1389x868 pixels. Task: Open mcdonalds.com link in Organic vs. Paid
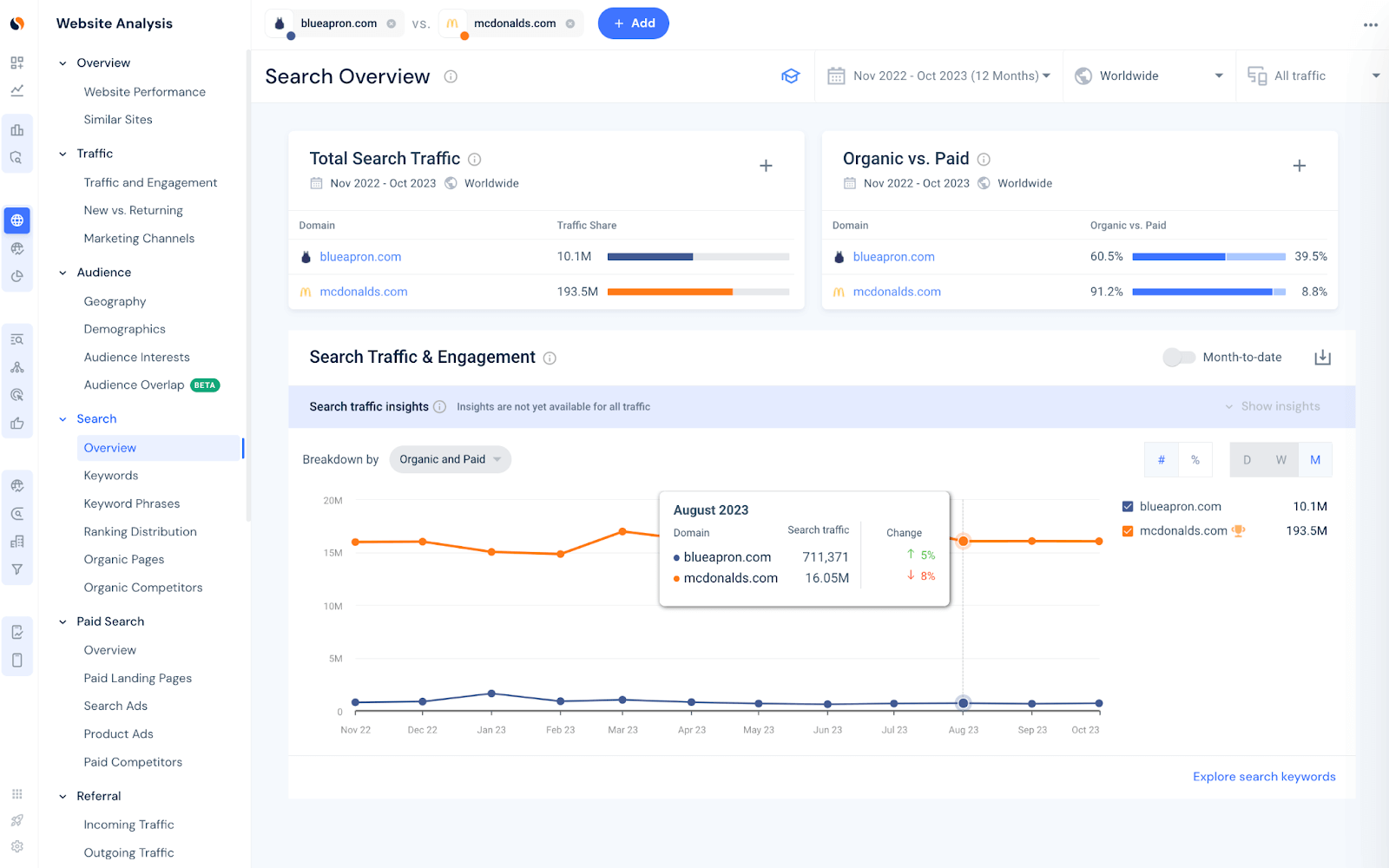pyautogui.click(x=897, y=292)
